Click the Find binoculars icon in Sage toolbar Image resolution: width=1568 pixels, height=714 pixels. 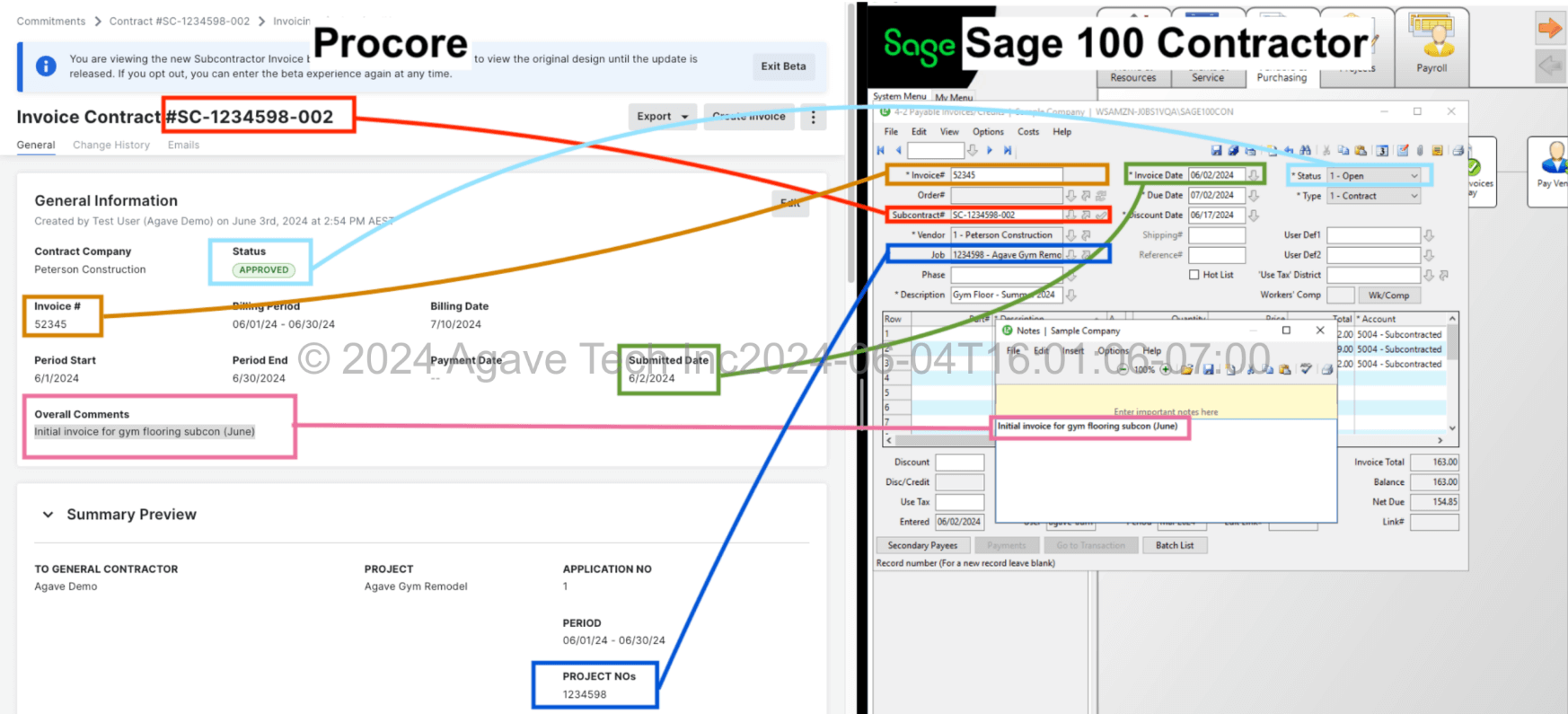(x=1305, y=151)
